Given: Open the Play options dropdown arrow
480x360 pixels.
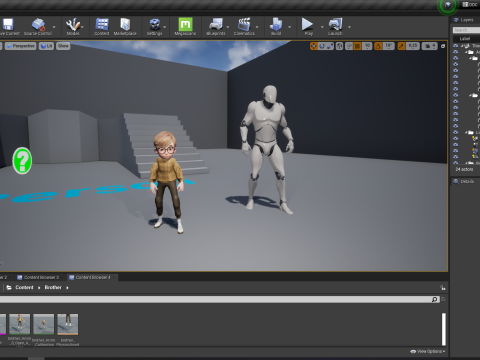Looking at the screenshot, I should point(322,27).
